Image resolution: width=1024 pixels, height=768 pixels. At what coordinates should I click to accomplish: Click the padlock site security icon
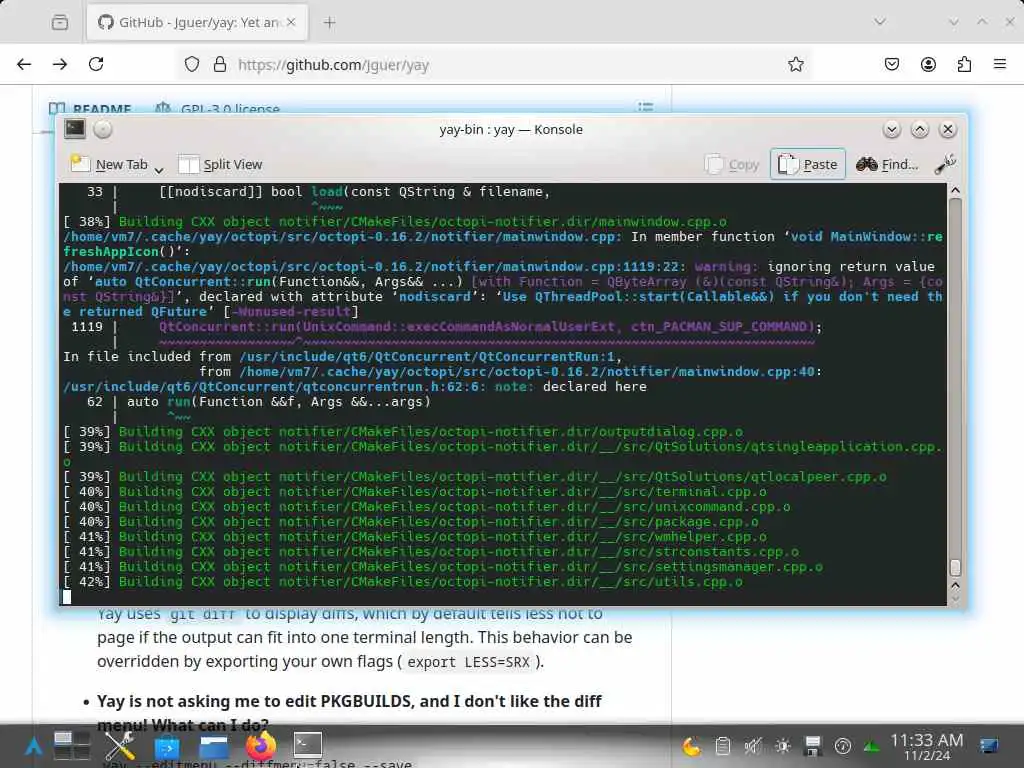coord(220,64)
